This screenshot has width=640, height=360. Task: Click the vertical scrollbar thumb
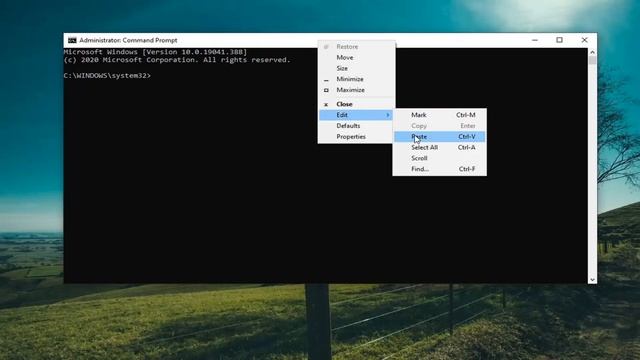592,60
